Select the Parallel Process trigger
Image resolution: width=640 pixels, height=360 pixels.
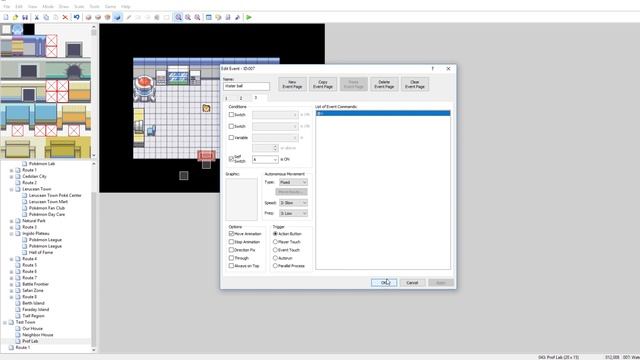click(275, 265)
